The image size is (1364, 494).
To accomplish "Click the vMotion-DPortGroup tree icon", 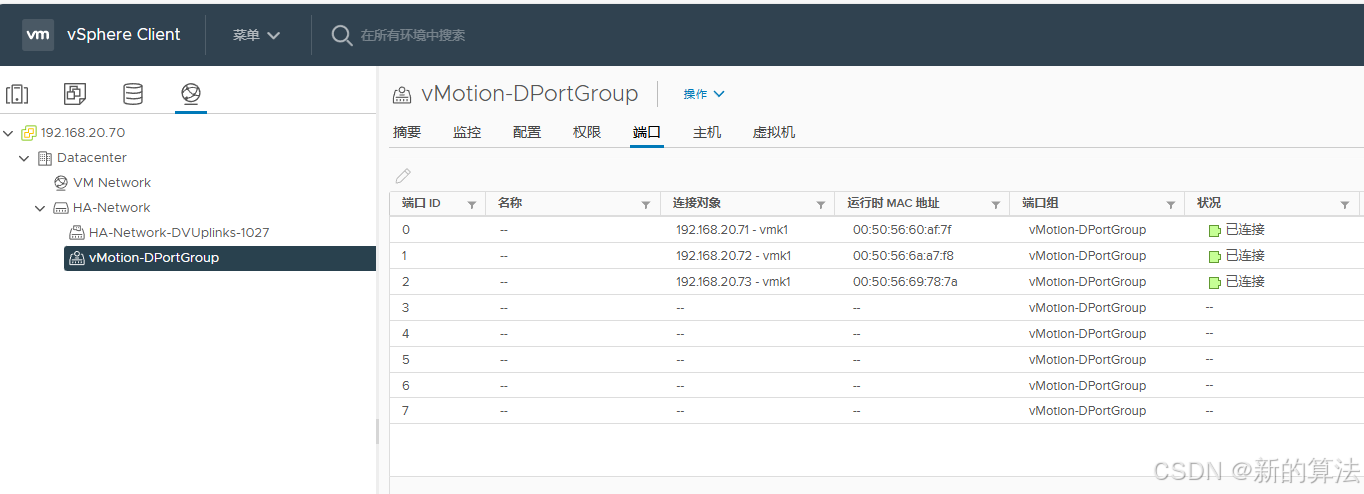I will (x=77, y=258).
